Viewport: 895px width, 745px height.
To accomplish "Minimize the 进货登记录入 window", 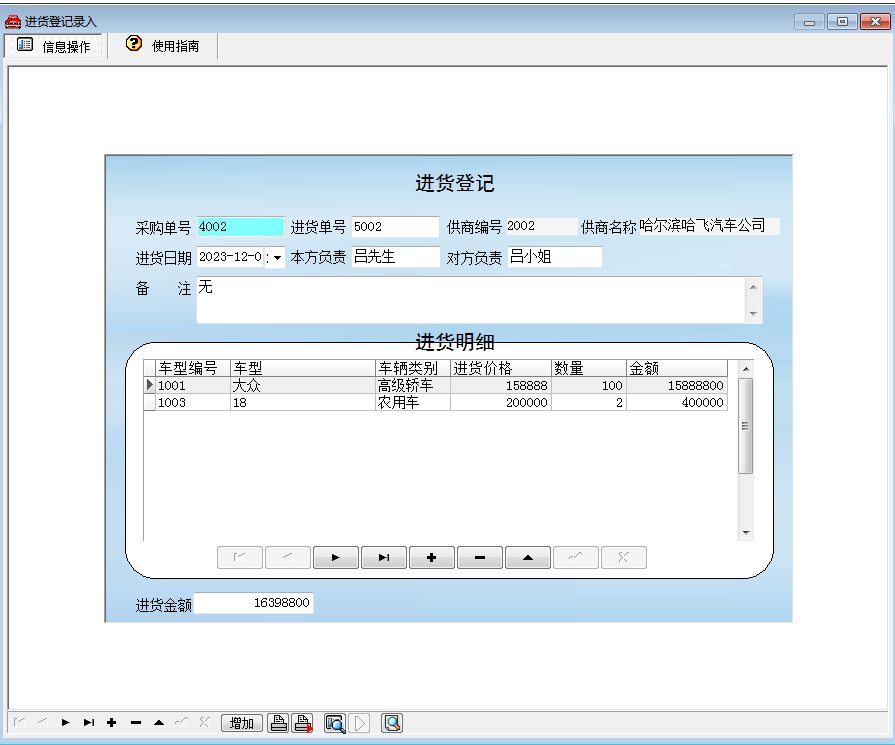I will pyautogui.click(x=809, y=22).
